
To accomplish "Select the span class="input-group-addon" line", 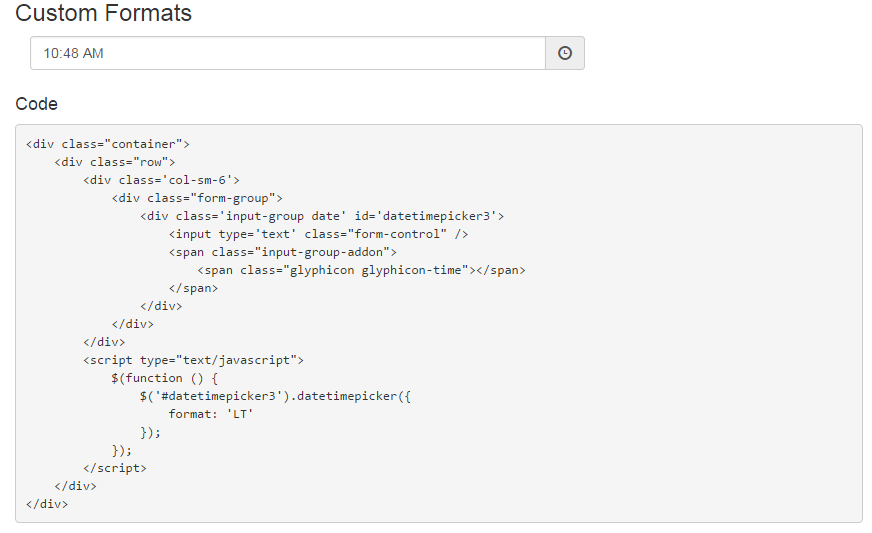I will 283,252.
